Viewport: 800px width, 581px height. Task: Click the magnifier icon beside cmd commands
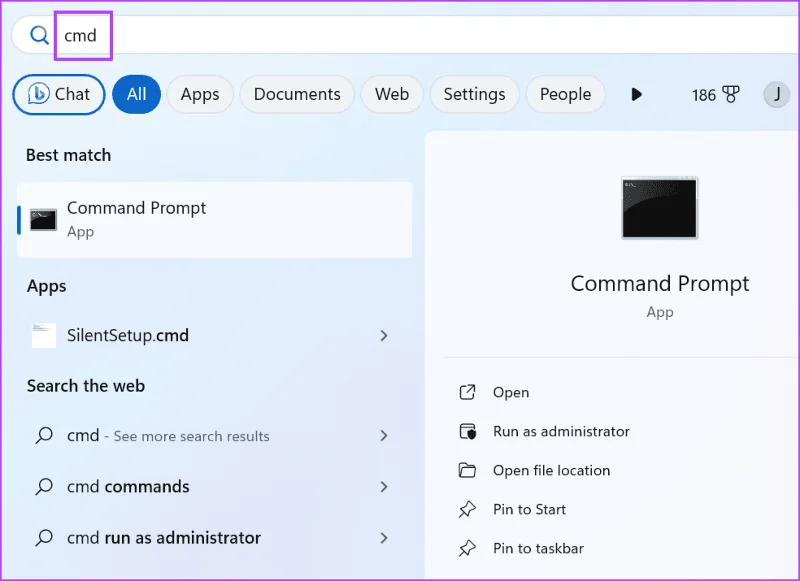click(44, 487)
